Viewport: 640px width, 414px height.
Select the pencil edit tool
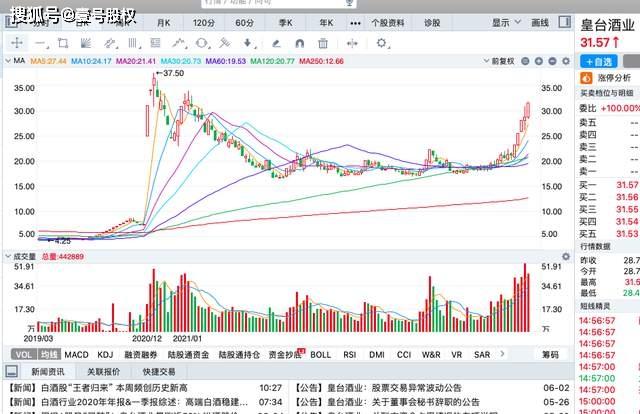click(276, 43)
